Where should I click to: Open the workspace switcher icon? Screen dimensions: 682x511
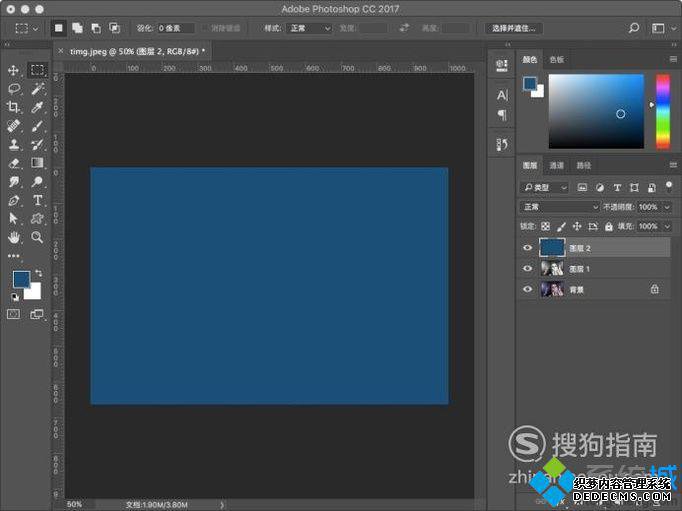point(658,28)
